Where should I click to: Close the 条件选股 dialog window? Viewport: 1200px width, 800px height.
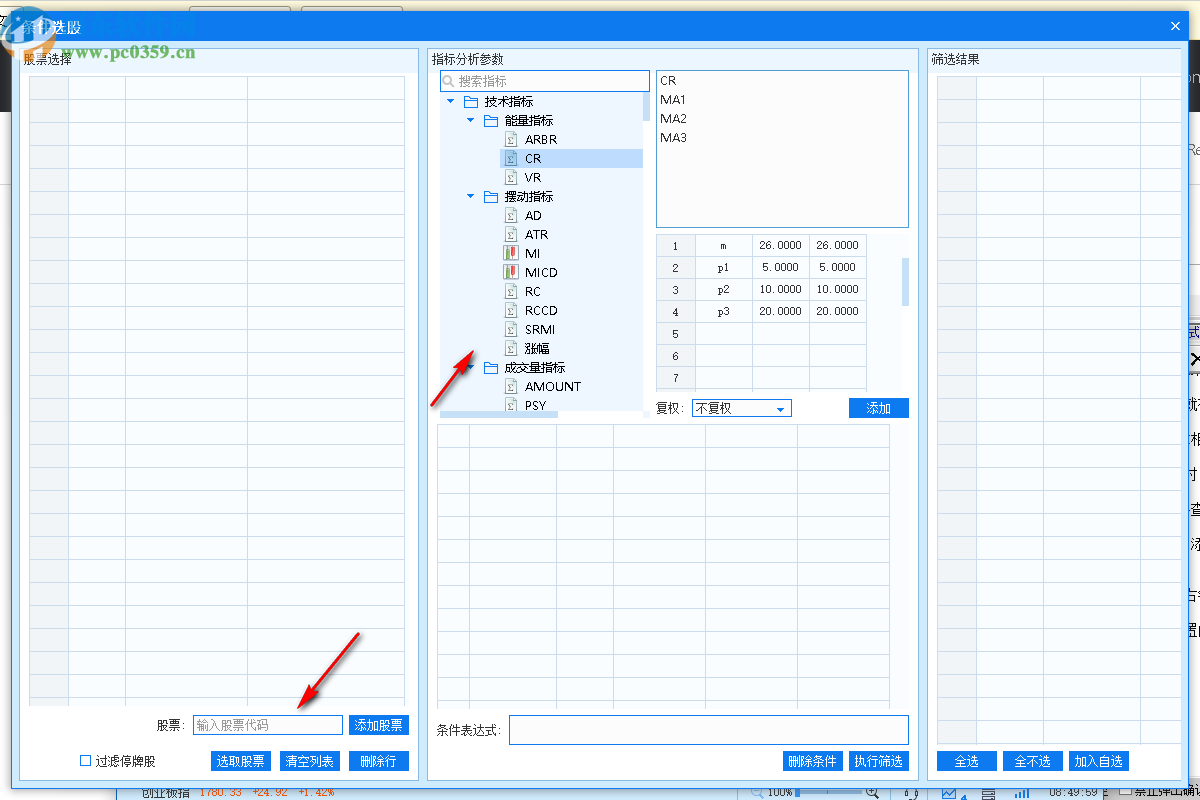point(1175,27)
